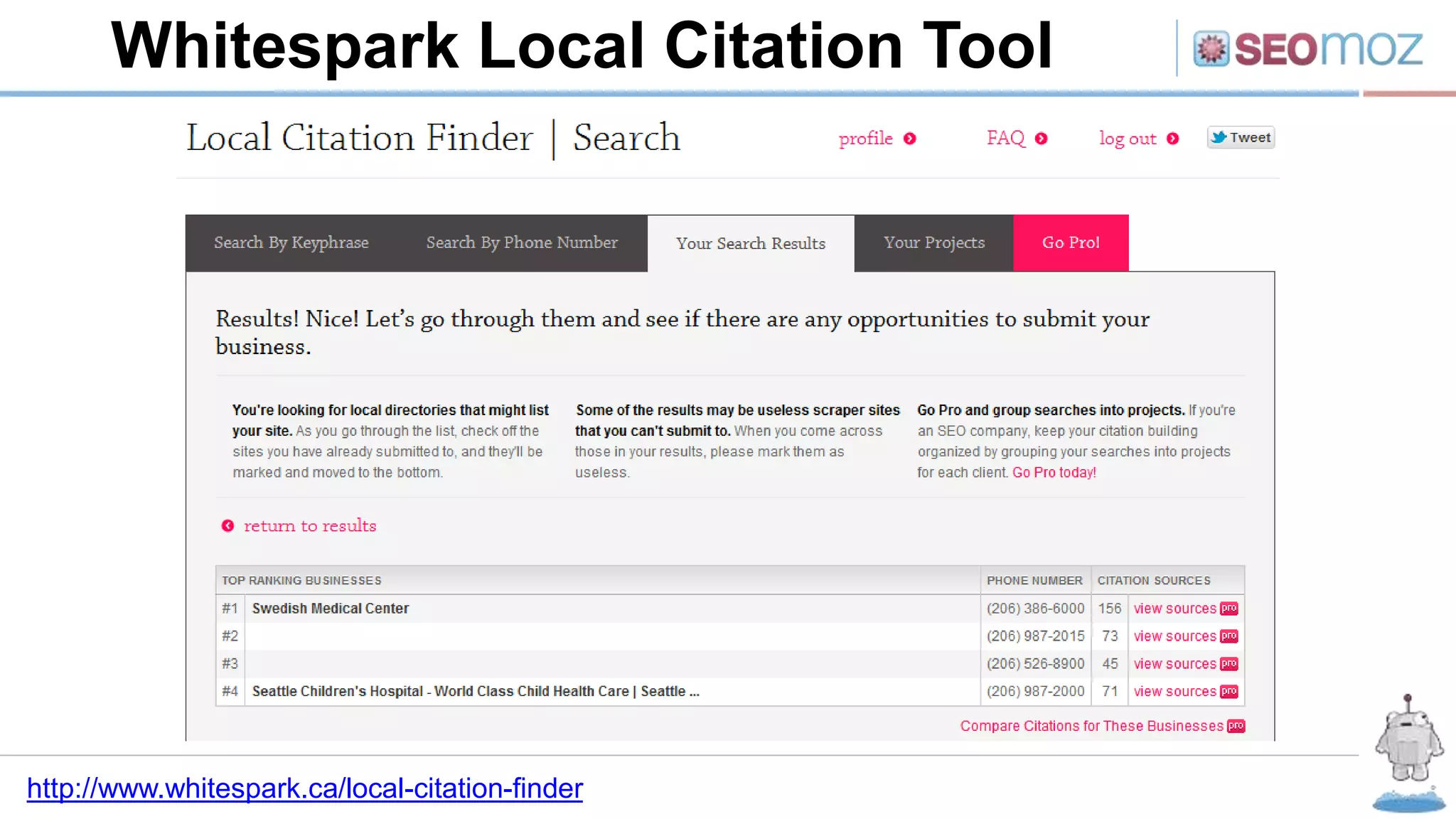
Task: Open the FAQ link
Action: coord(1005,137)
